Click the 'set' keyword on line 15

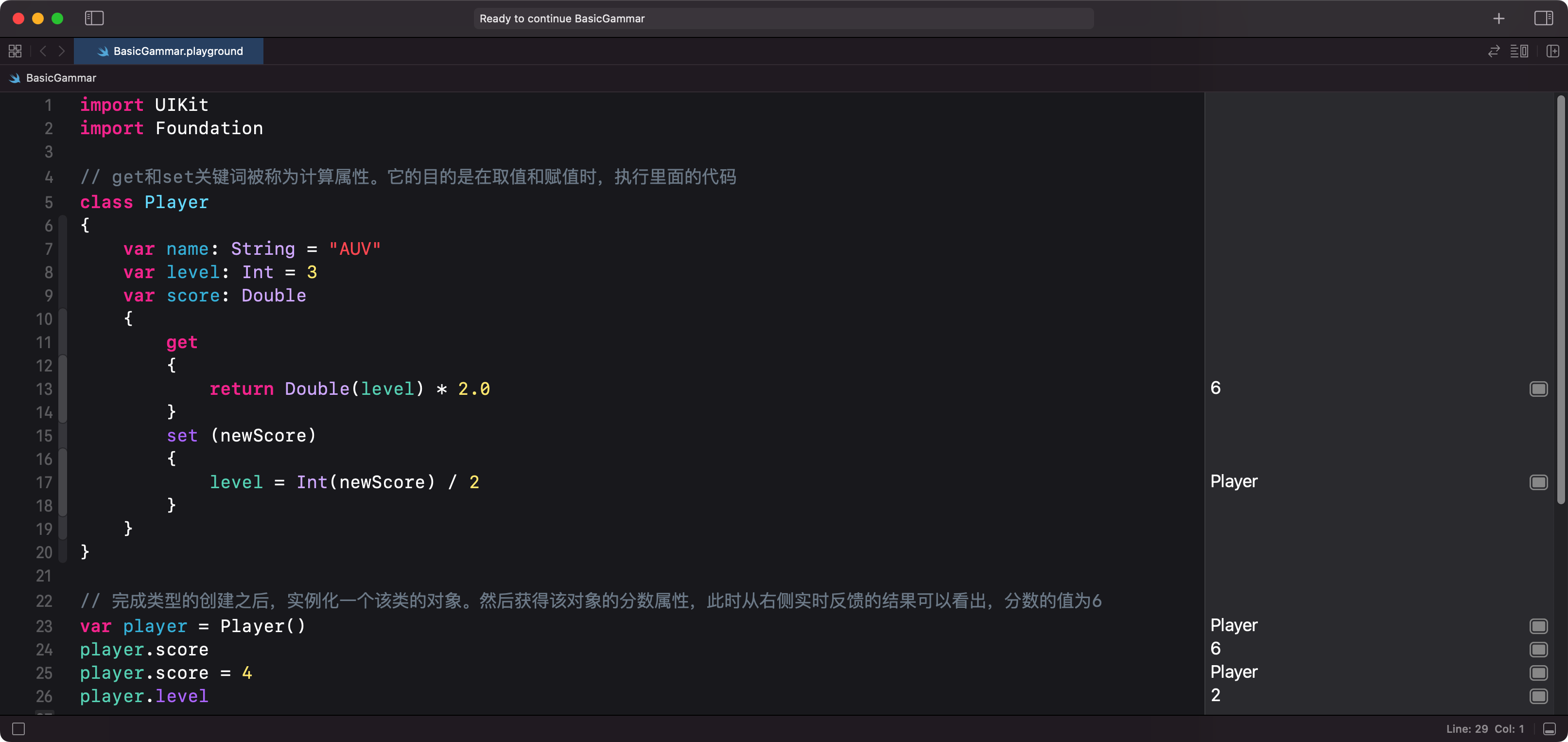point(182,436)
